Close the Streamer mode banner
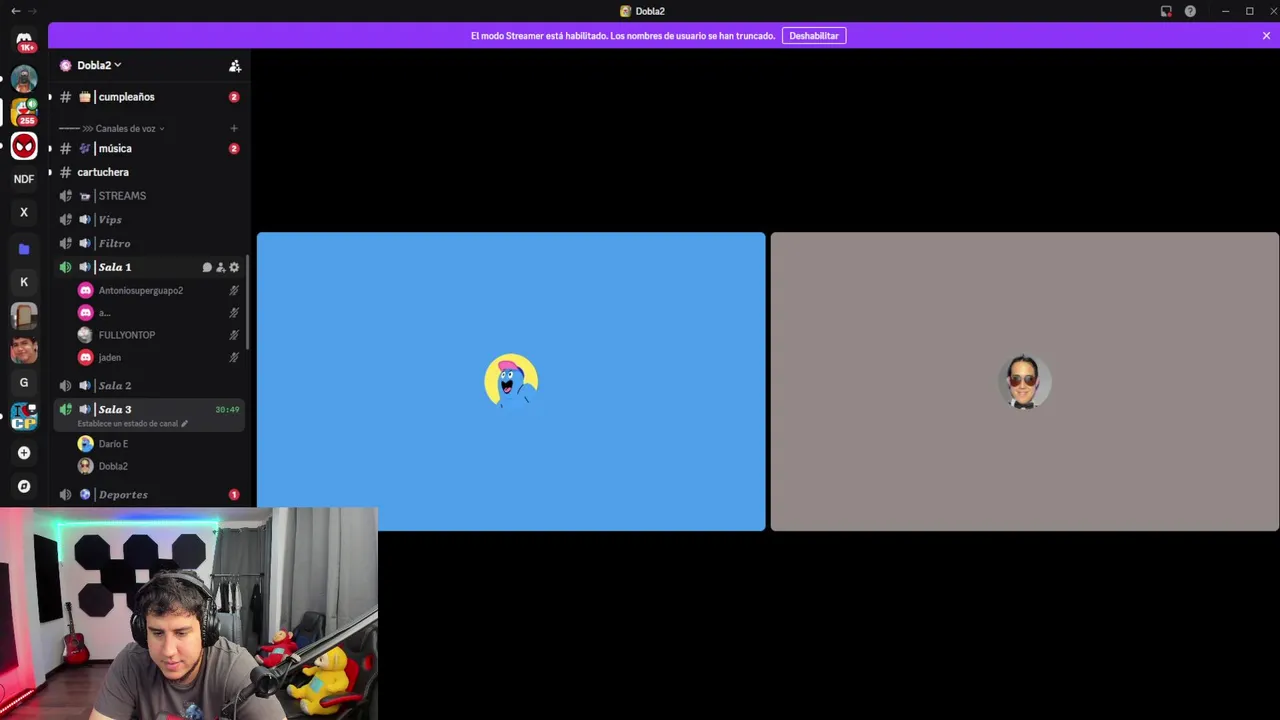The width and height of the screenshot is (1280, 720). pos(1266,36)
